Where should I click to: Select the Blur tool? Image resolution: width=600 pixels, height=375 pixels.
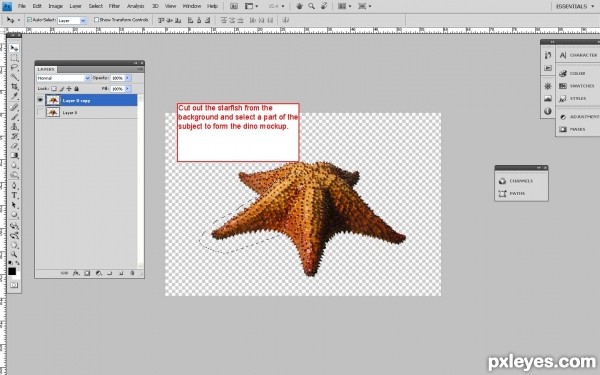[x=14, y=165]
